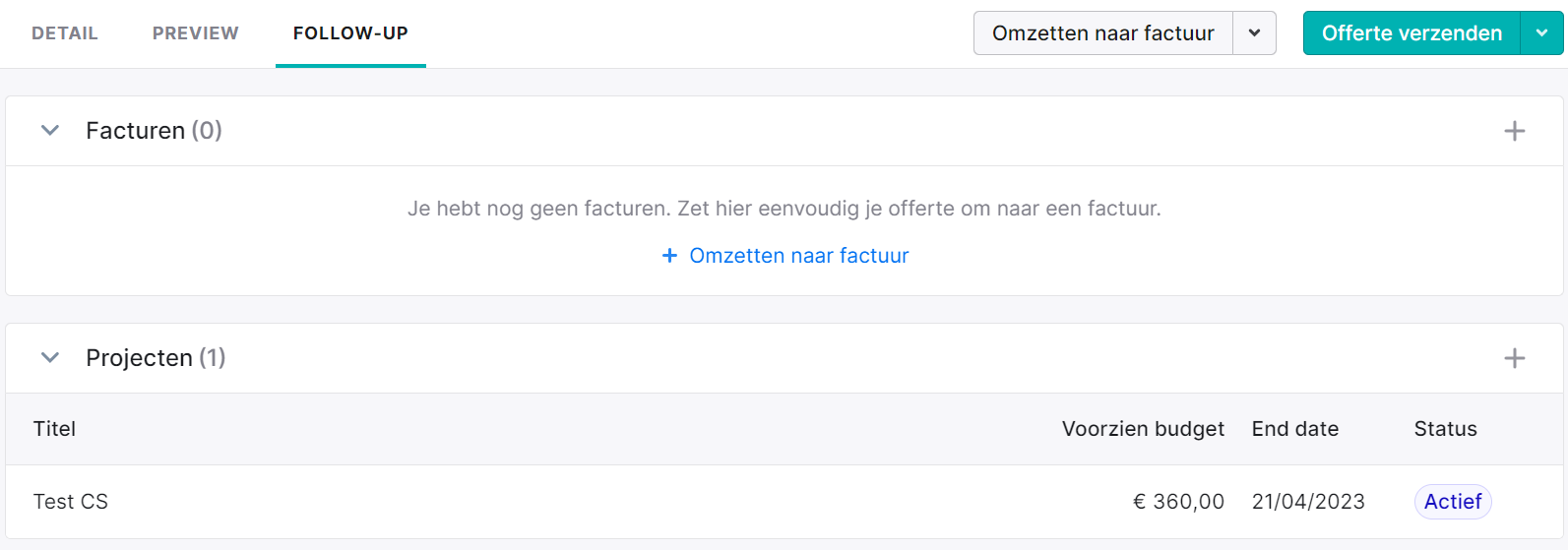Screen dimensions: 1568x550
Task: Switch to the Detail tab
Action: (x=65, y=33)
